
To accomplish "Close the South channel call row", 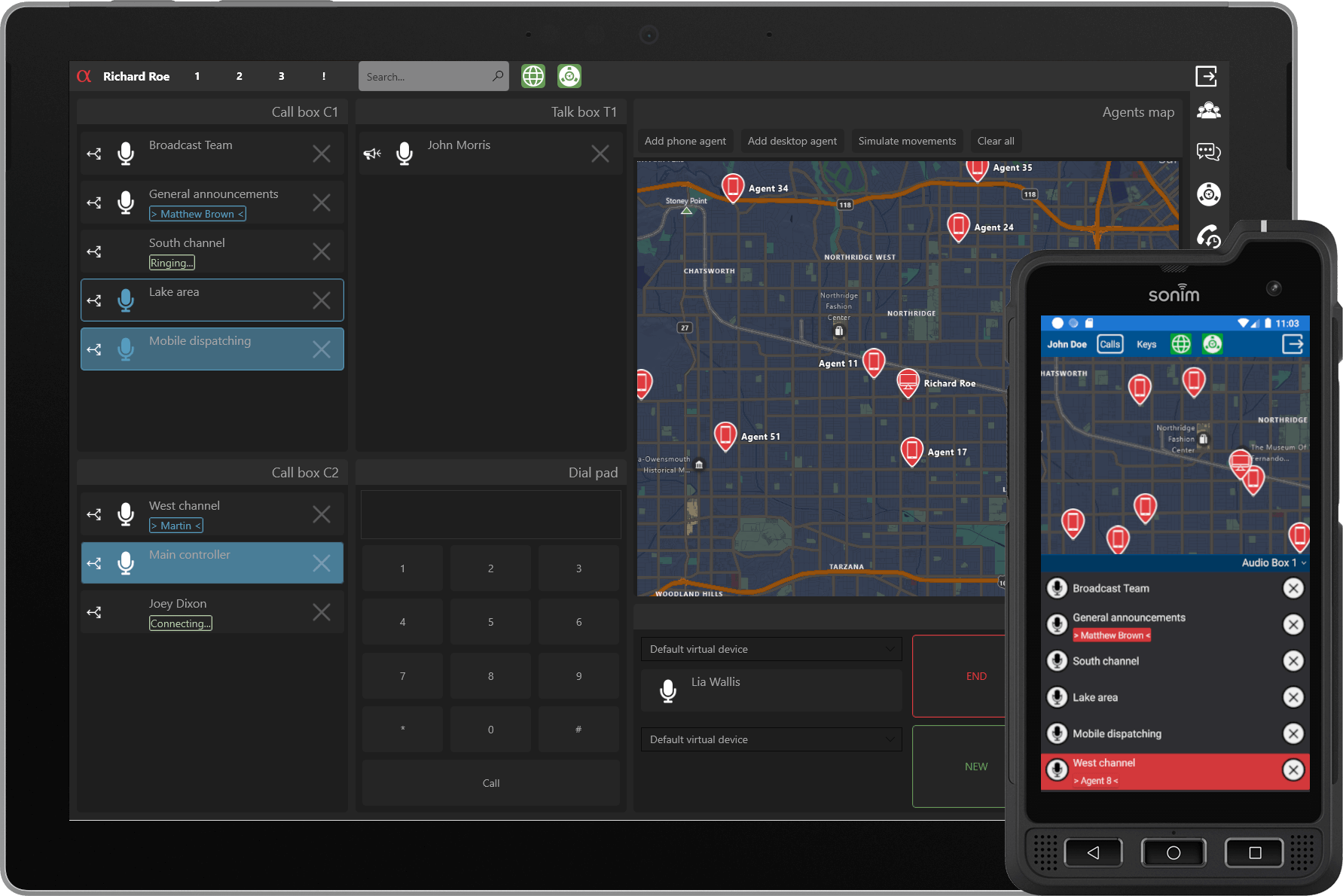I will pyautogui.click(x=322, y=251).
